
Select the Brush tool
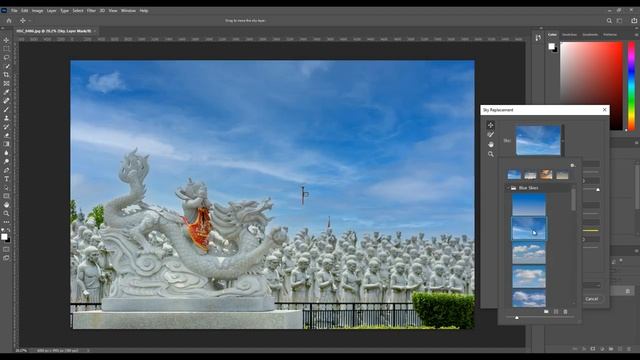(x=6, y=109)
